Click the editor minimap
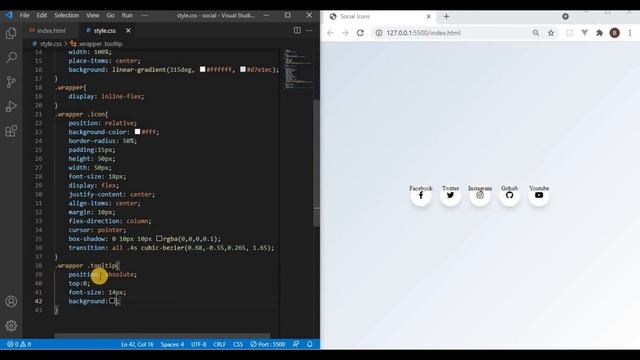The height and width of the screenshot is (360, 640). tap(298, 69)
